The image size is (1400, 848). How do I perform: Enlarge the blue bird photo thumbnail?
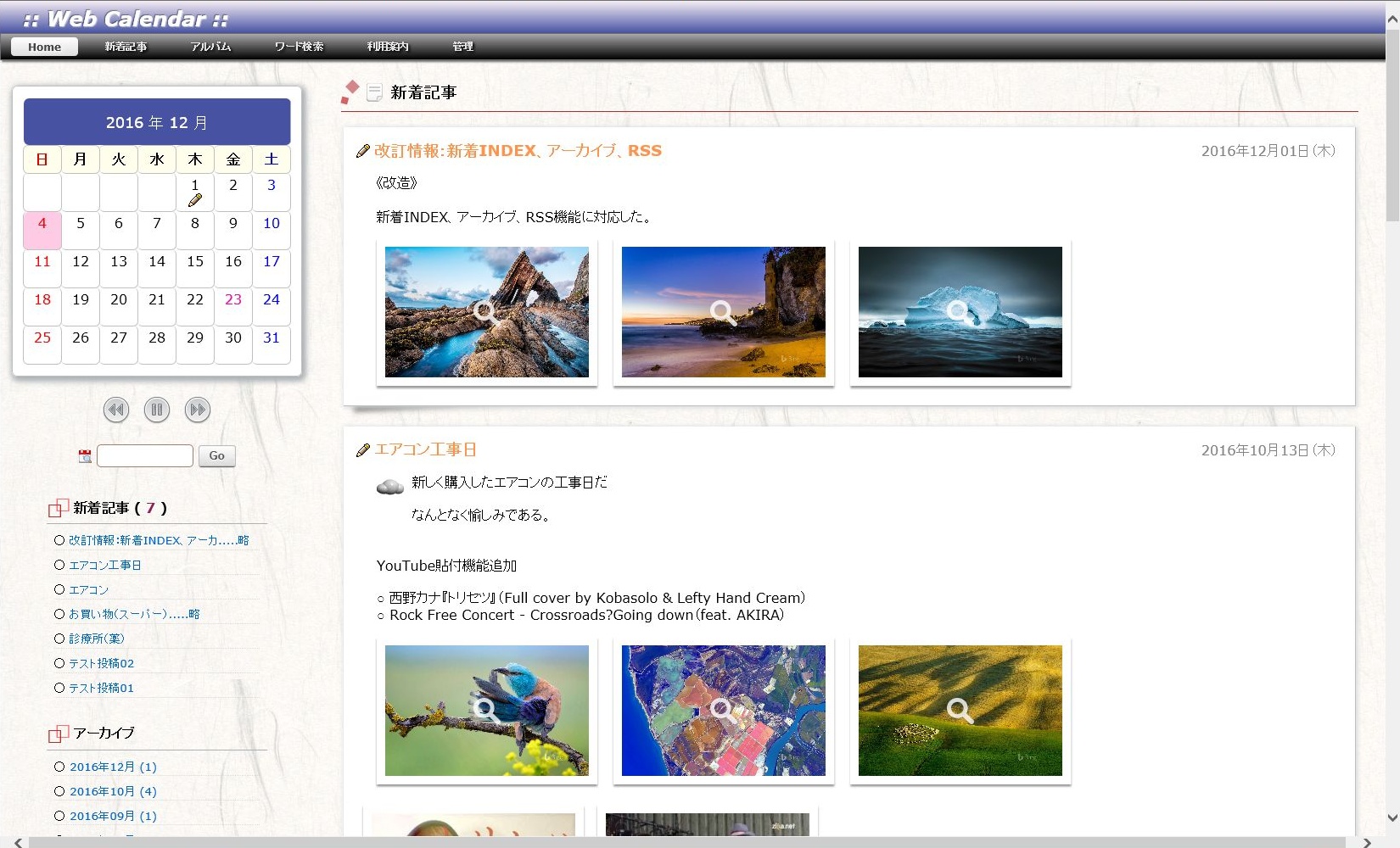(486, 711)
